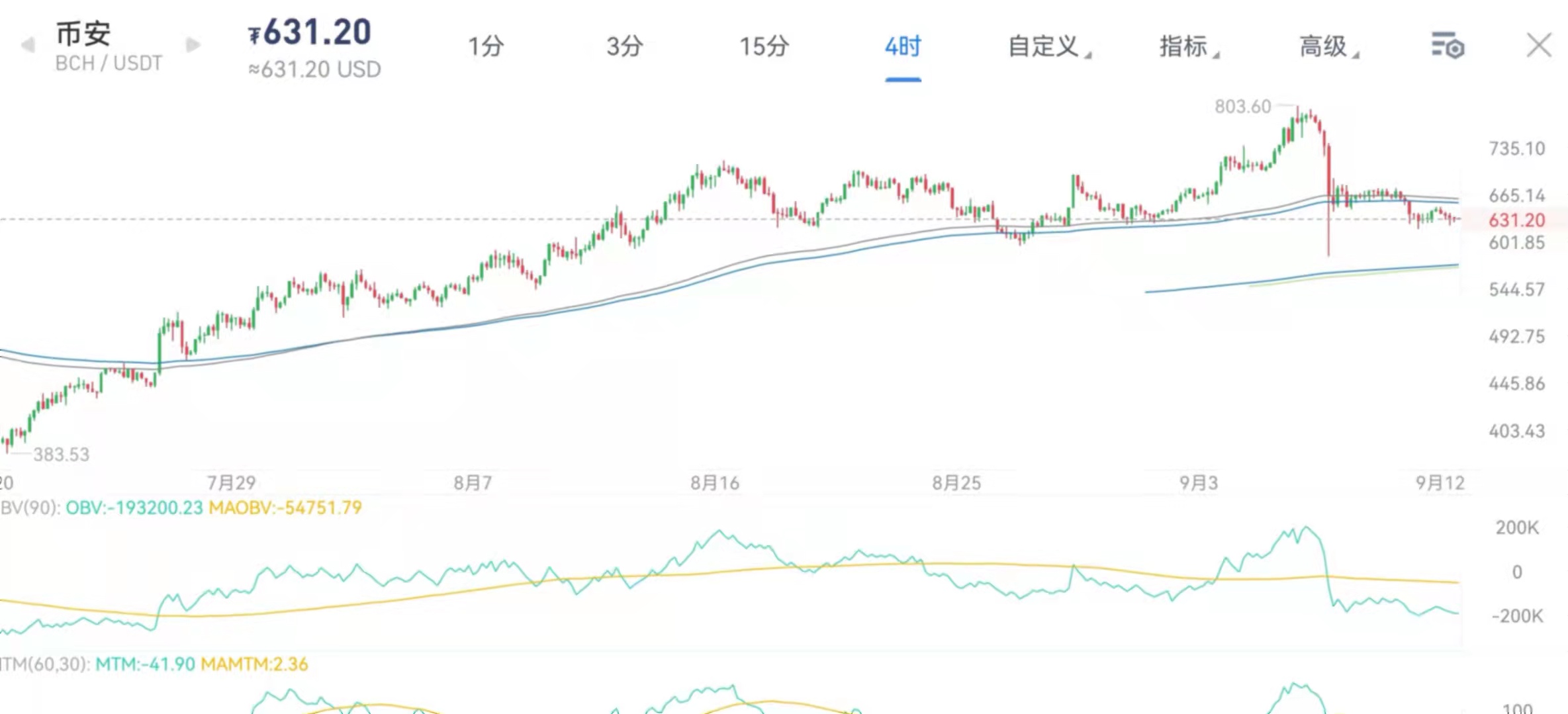Click the MAMTM:2.36 indicator value
1568x714 pixels.
coord(254,664)
